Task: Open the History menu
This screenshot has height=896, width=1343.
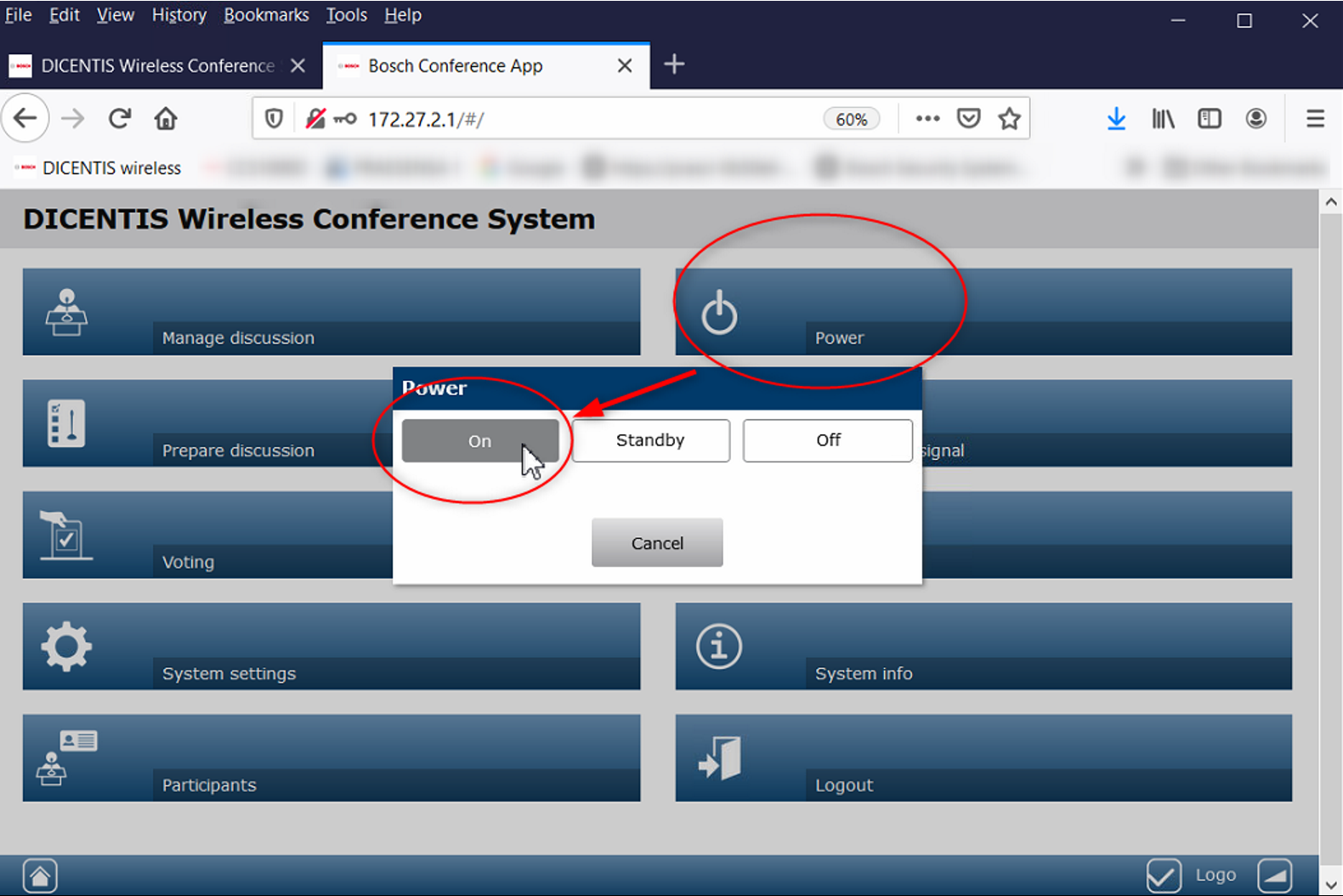Action: tap(178, 15)
